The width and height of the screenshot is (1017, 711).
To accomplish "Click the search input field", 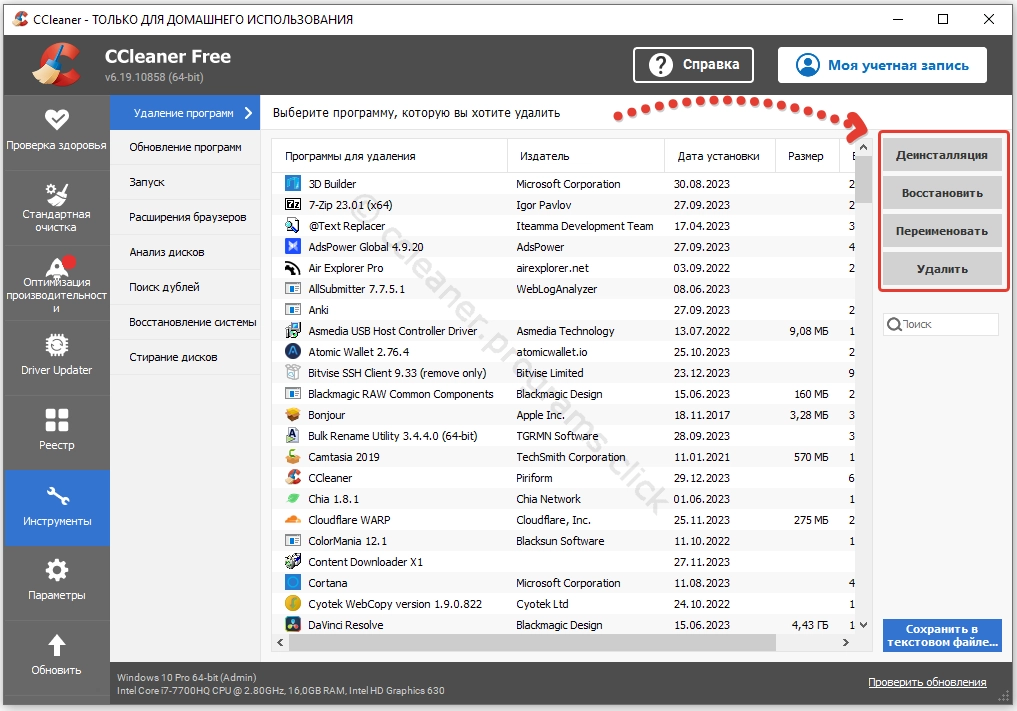I will click(946, 324).
